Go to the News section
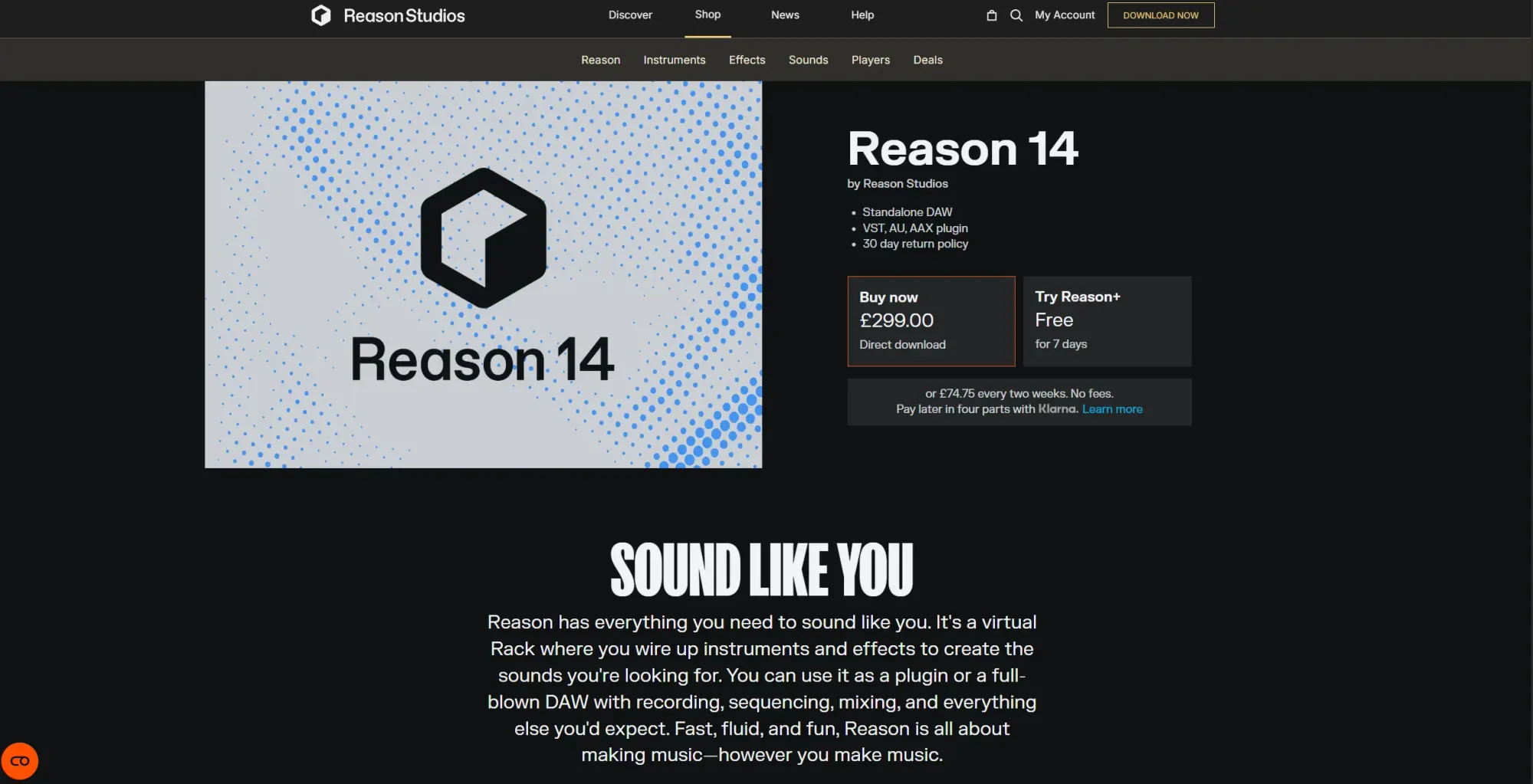Screen dimensions: 1533x784 [x=785, y=15]
